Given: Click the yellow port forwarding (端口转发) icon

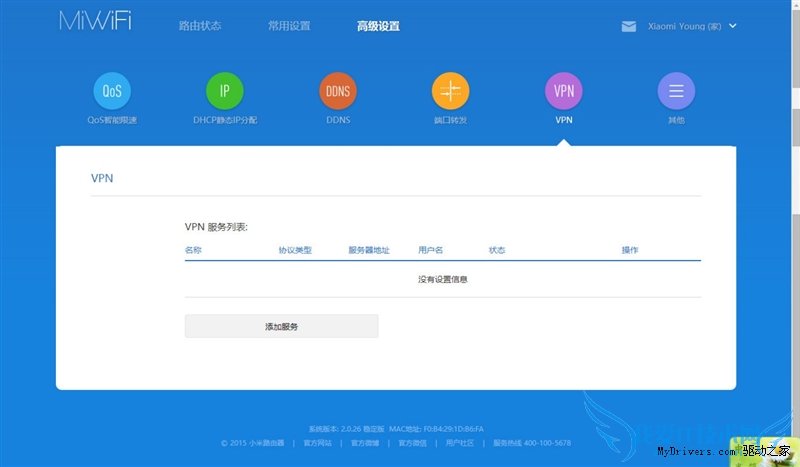Looking at the screenshot, I should tap(450, 91).
